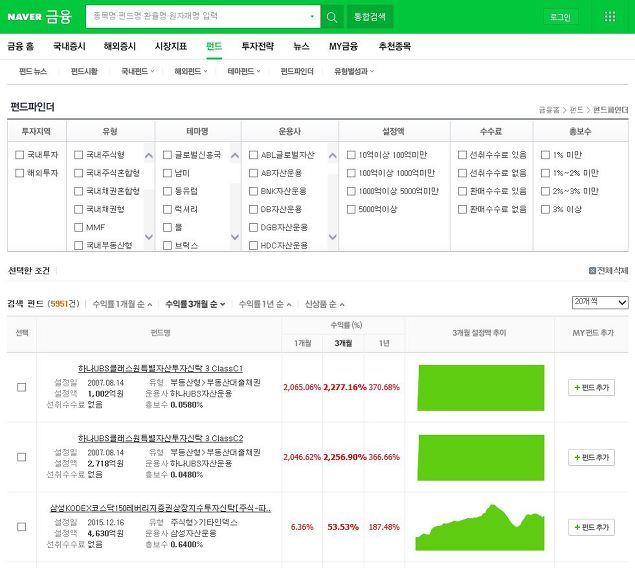Open the 뉴스 tab

click(x=301, y=46)
